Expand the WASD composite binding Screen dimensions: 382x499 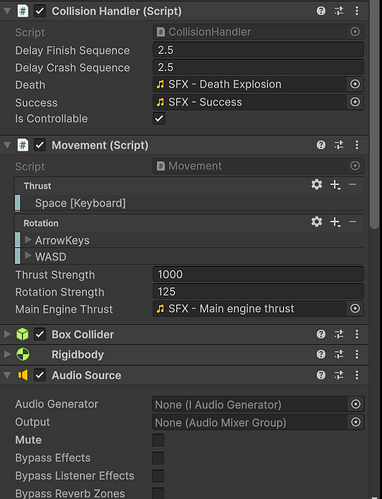[x=28, y=256]
